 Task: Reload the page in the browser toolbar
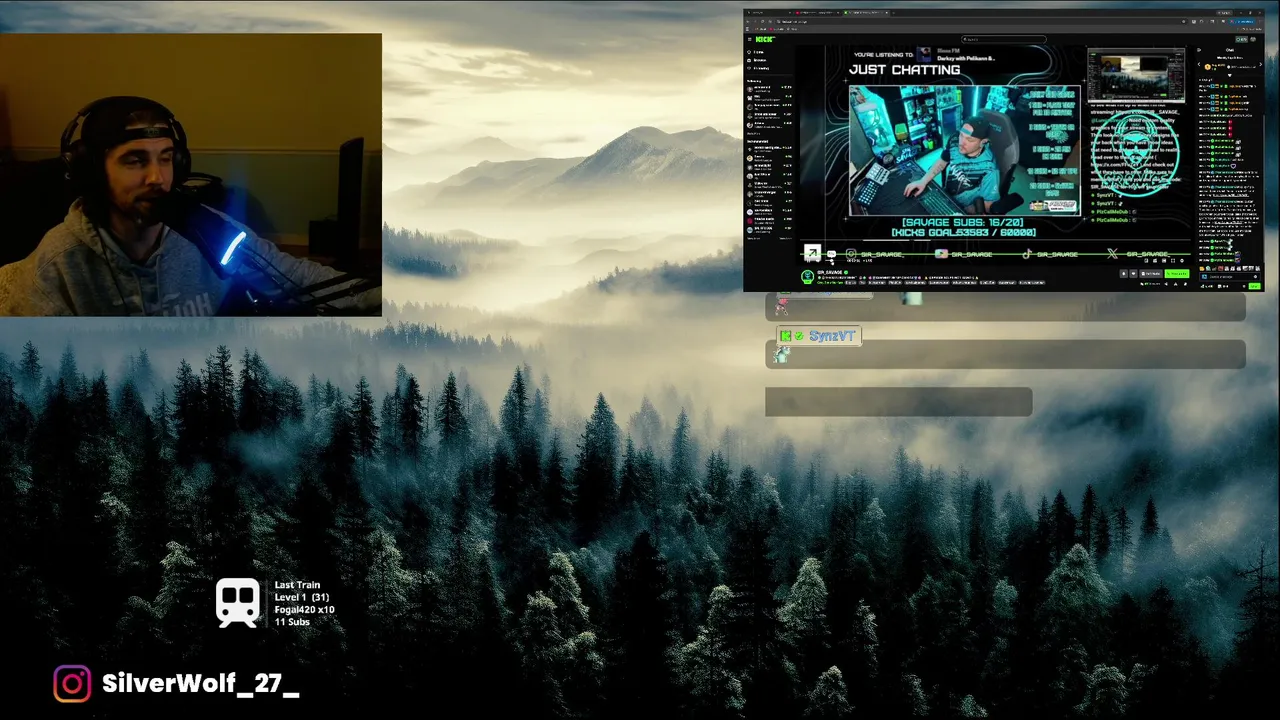click(762, 22)
